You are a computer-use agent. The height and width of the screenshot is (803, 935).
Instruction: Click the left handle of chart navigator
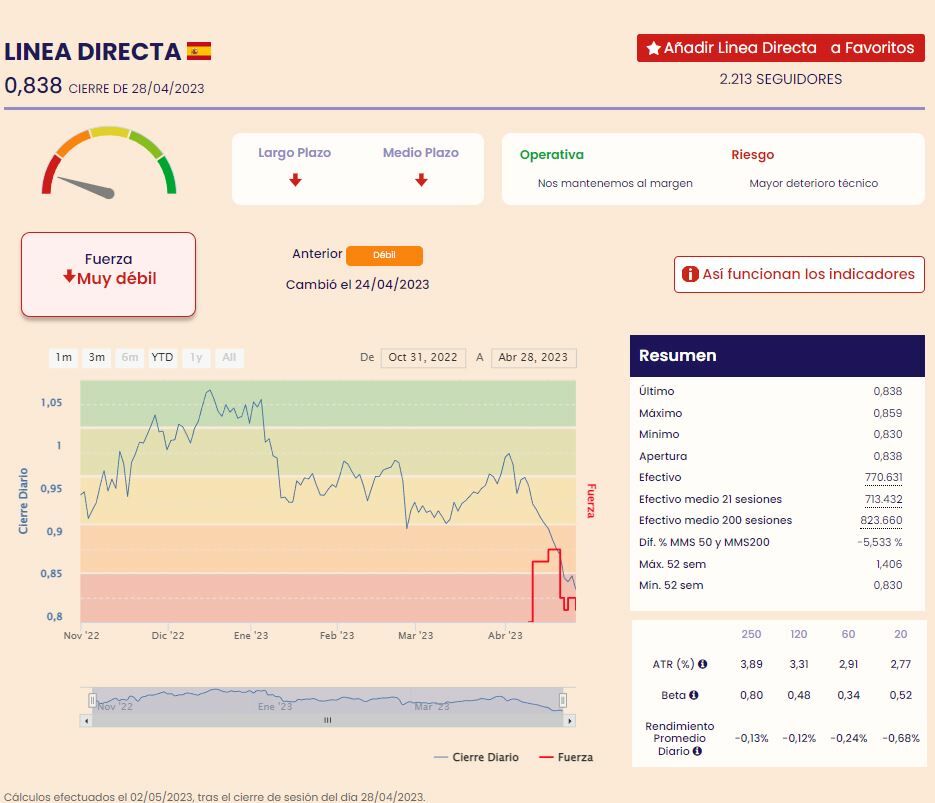(x=92, y=700)
